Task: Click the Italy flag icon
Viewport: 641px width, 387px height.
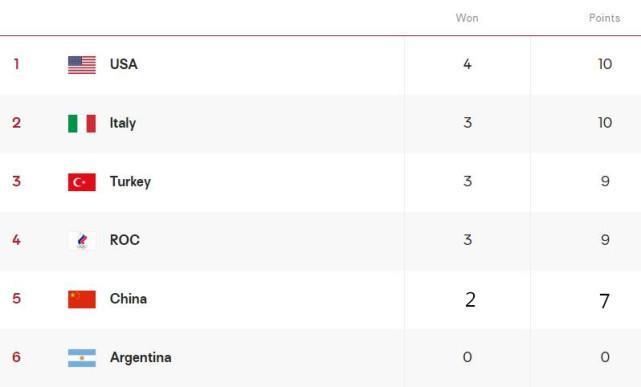Action: tap(82, 123)
